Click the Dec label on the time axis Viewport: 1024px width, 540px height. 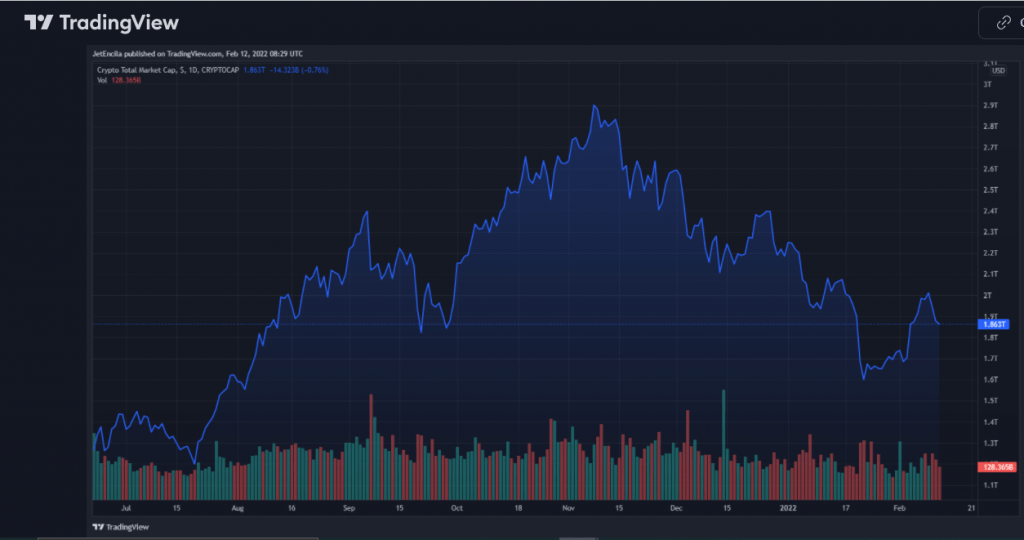(676, 508)
